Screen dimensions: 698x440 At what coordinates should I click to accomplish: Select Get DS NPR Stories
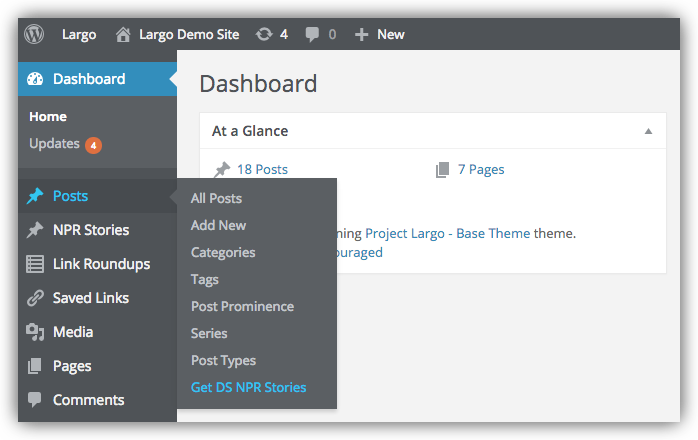pyautogui.click(x=248, y=387)
